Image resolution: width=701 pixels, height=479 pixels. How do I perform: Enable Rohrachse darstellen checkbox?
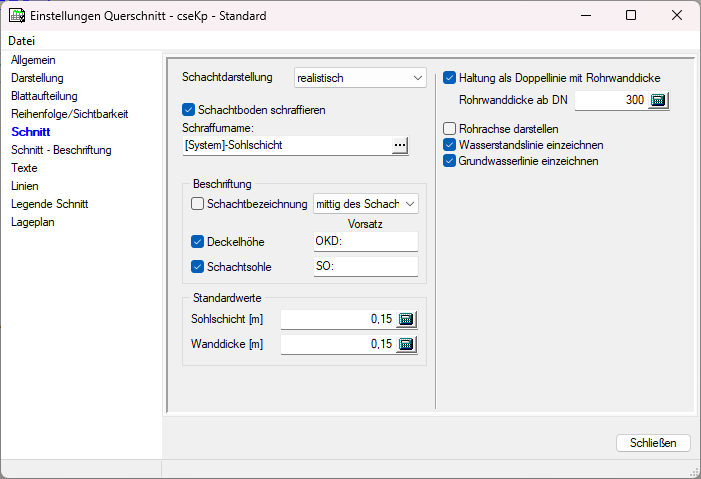[449, 129]
